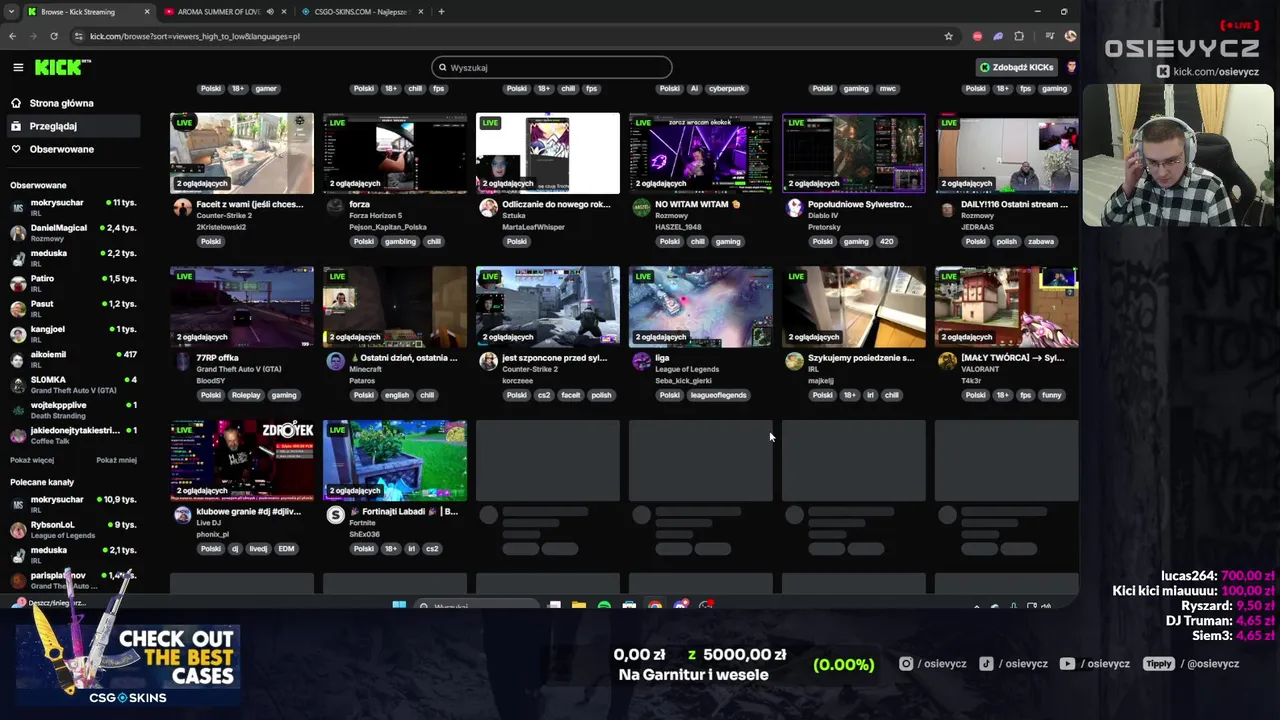The height and width of the screenshot is (720, 1280).
Task: Click the phonix_pl channel avatar
Action: coord(182,514)
